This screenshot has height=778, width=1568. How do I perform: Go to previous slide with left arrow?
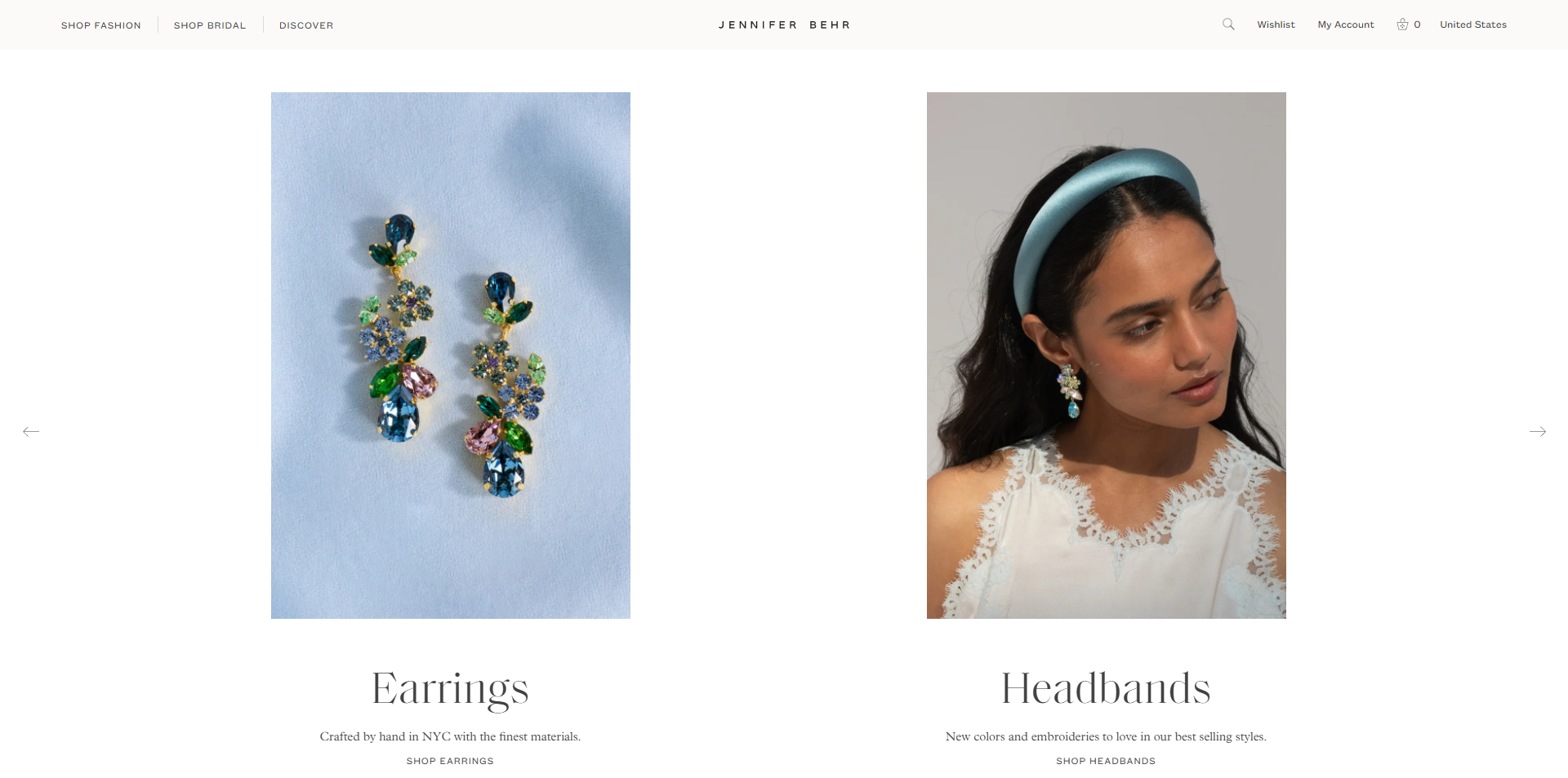(31, 431)
